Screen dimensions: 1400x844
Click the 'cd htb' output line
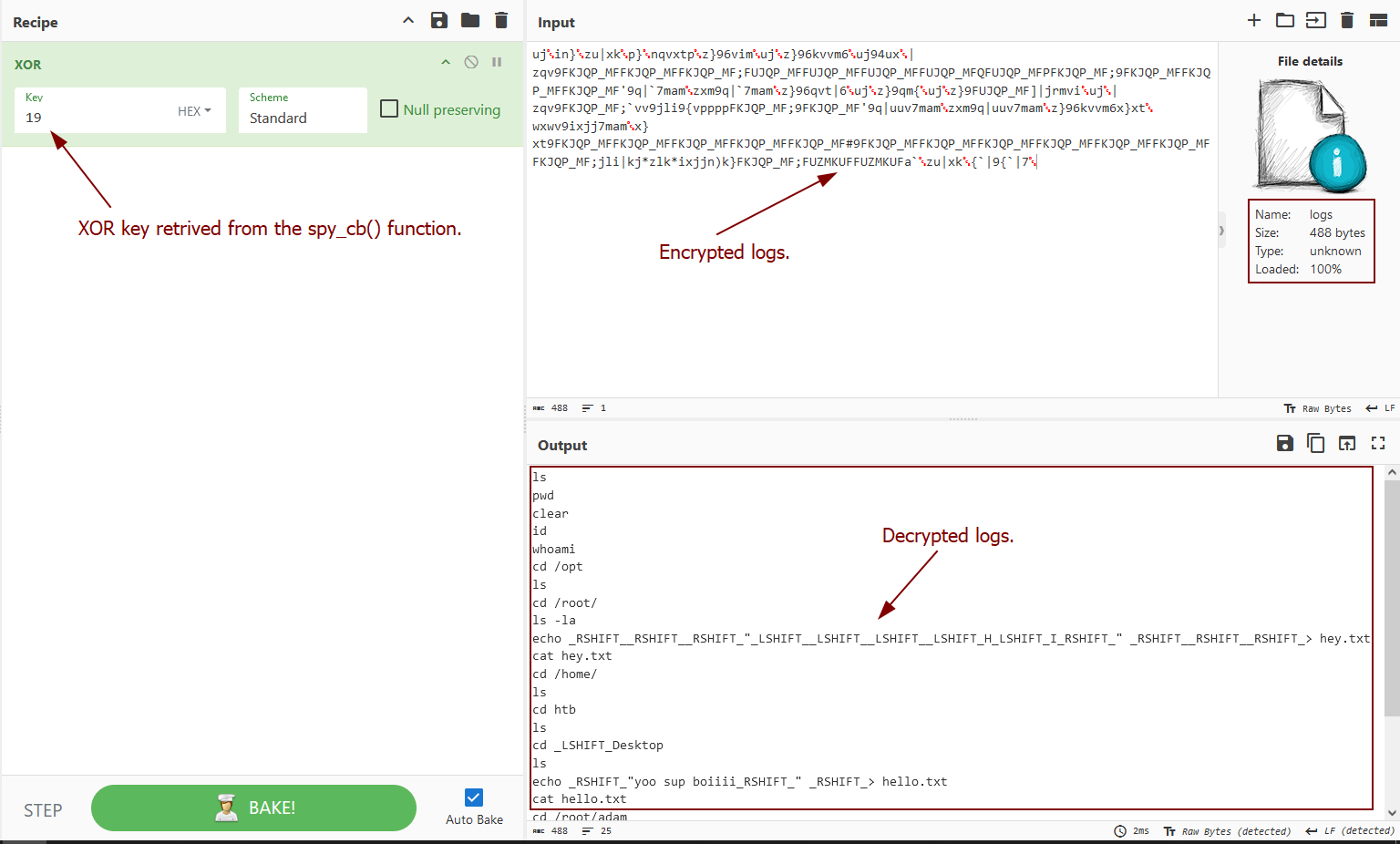coord(554,710)
